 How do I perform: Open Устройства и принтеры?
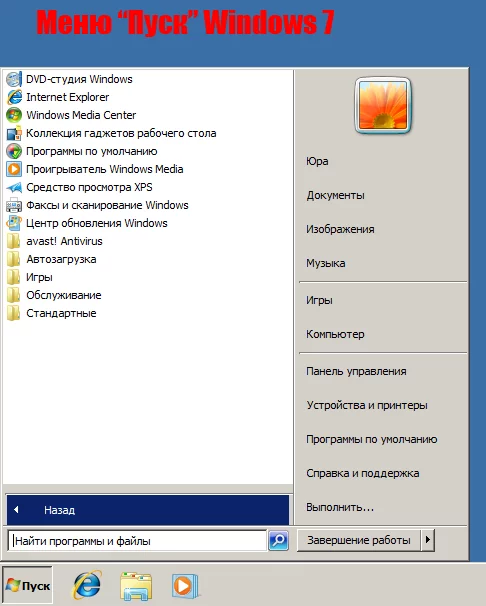pos(367,405)
